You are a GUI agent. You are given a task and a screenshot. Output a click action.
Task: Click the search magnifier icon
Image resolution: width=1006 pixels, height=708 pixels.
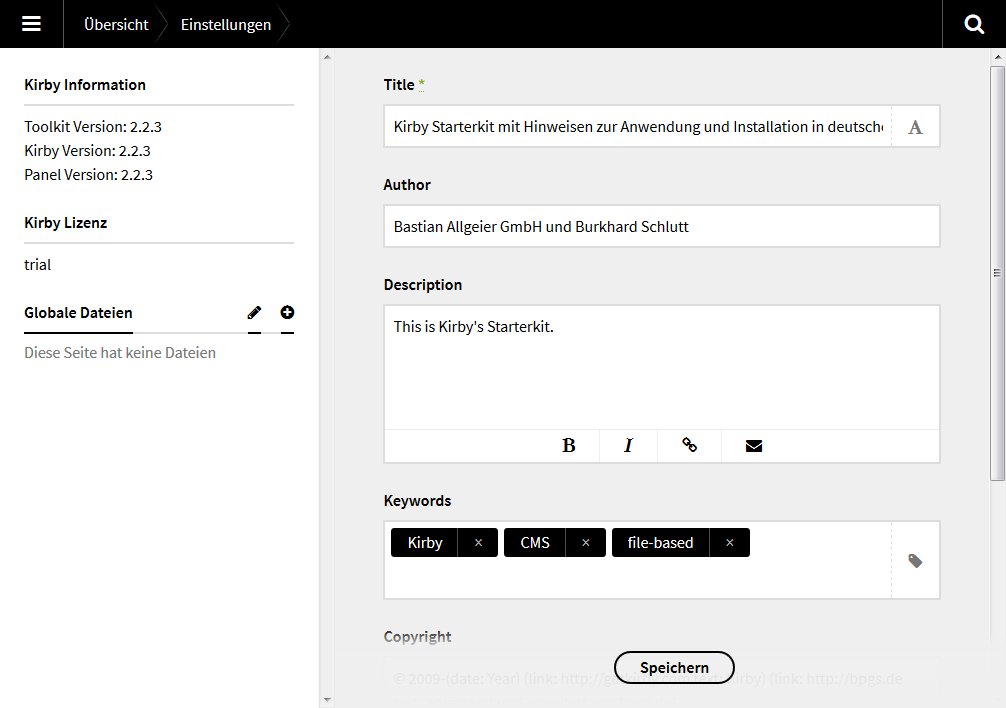974,24
